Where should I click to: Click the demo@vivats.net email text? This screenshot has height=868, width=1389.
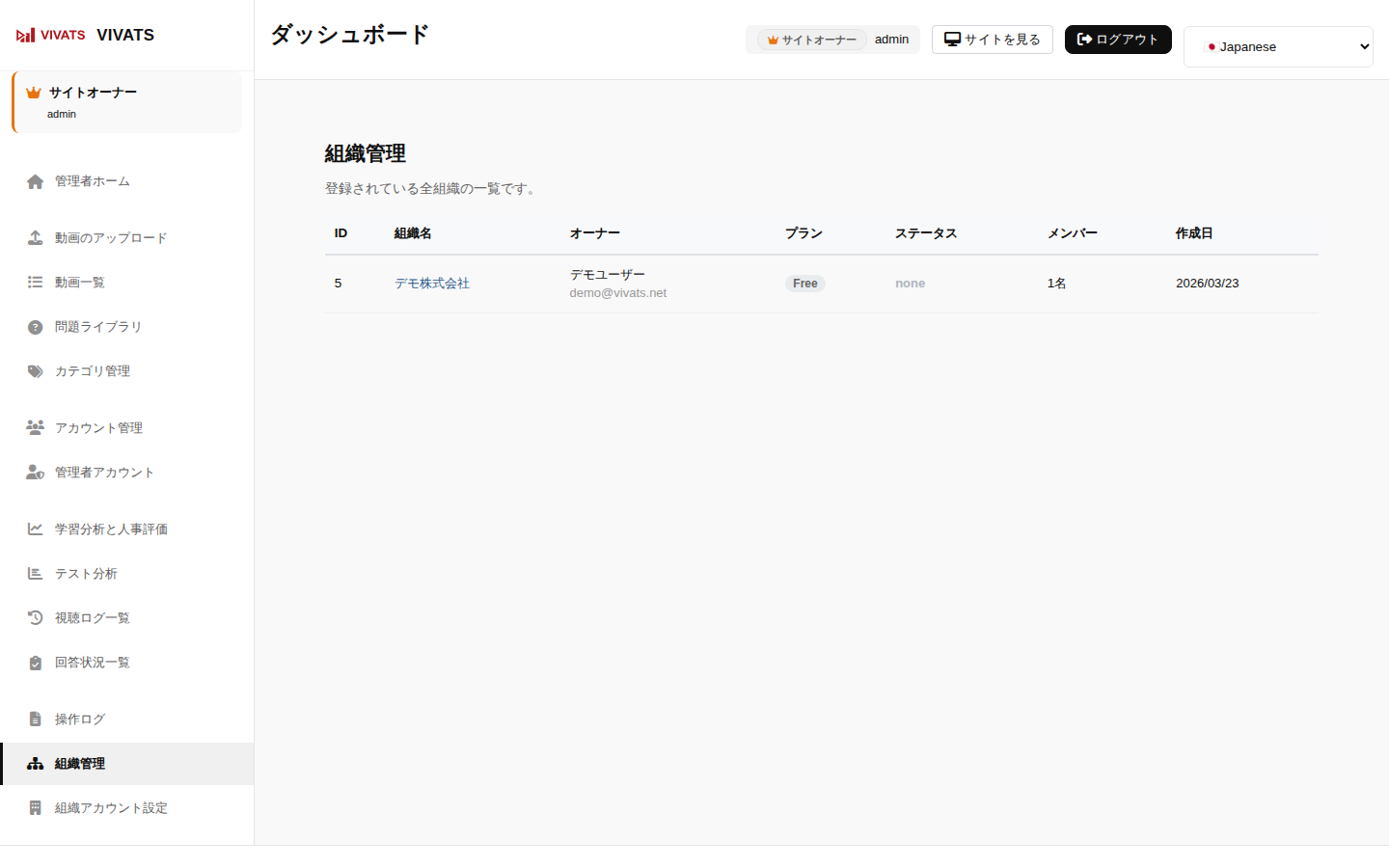(618, 293)
